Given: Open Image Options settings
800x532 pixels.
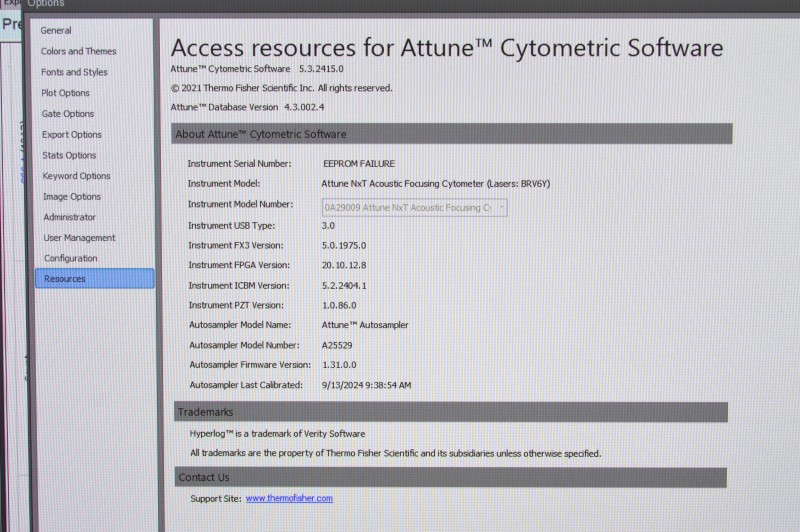Looking at the screenshot, I should tap(72, 197).
